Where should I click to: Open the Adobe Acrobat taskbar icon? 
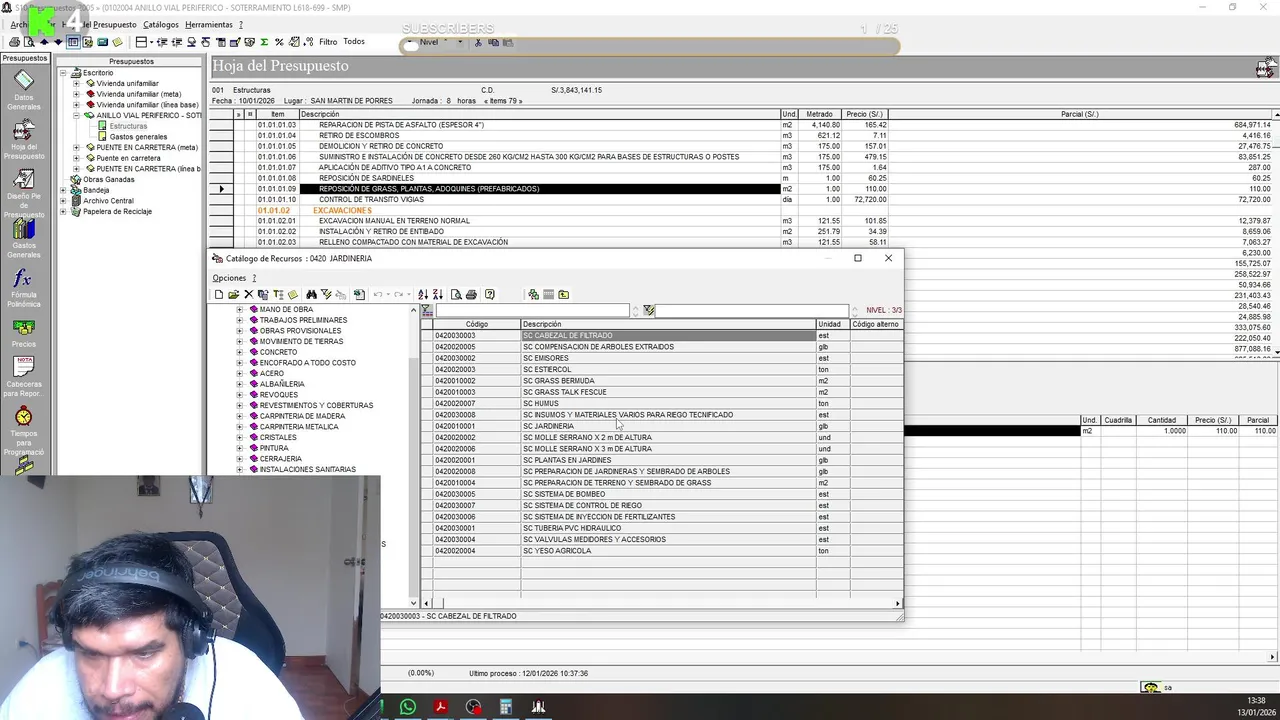tap(440, 707)
